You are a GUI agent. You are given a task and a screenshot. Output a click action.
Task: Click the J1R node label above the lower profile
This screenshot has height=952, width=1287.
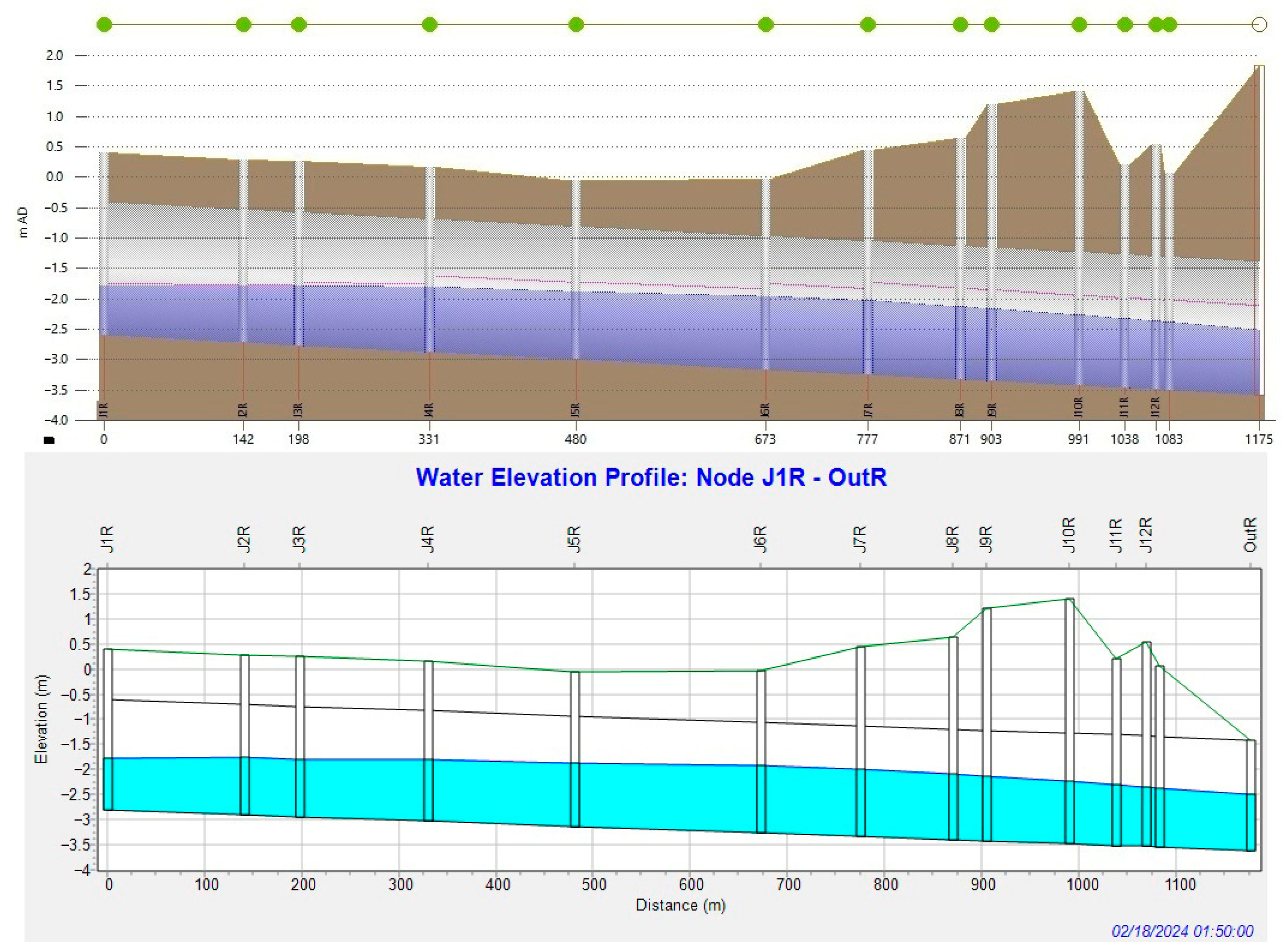coord(108,540)
